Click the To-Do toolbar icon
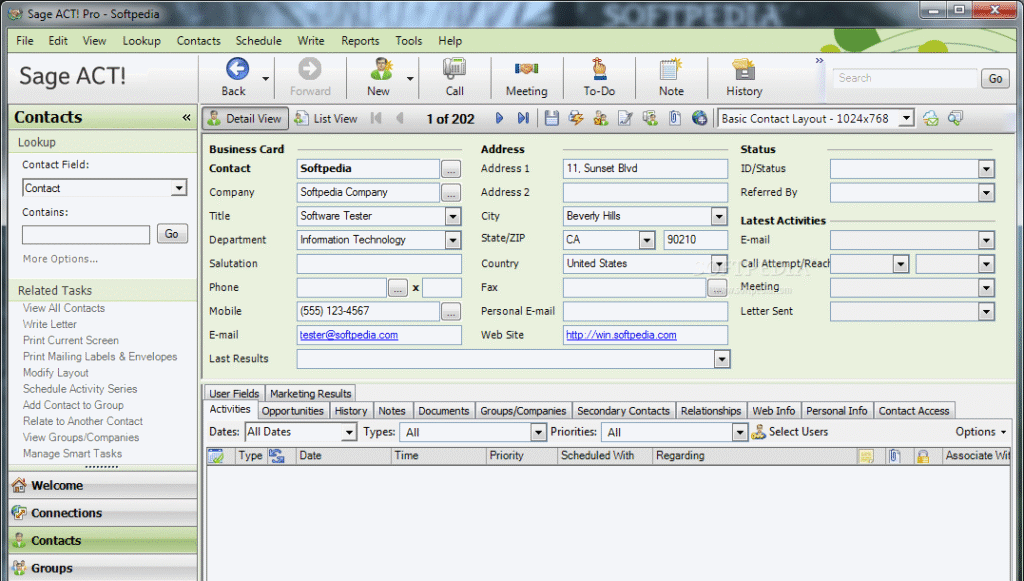Image resolution: width=1024 pixels, height=581 pixels. pyautogui.click(x=600, y=69)
